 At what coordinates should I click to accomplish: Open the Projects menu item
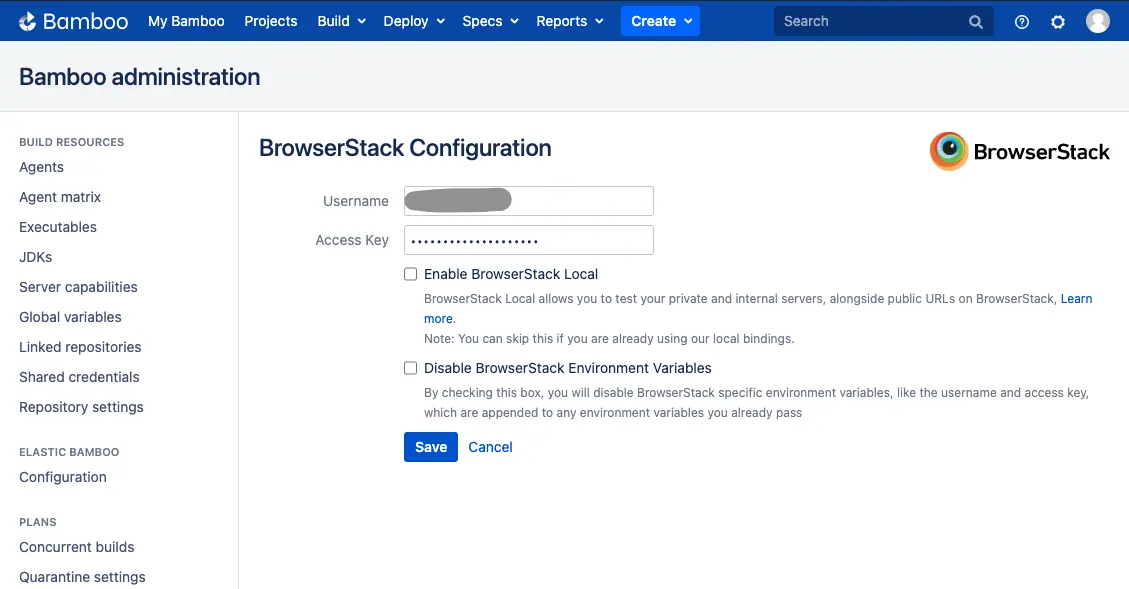point(270,21)
